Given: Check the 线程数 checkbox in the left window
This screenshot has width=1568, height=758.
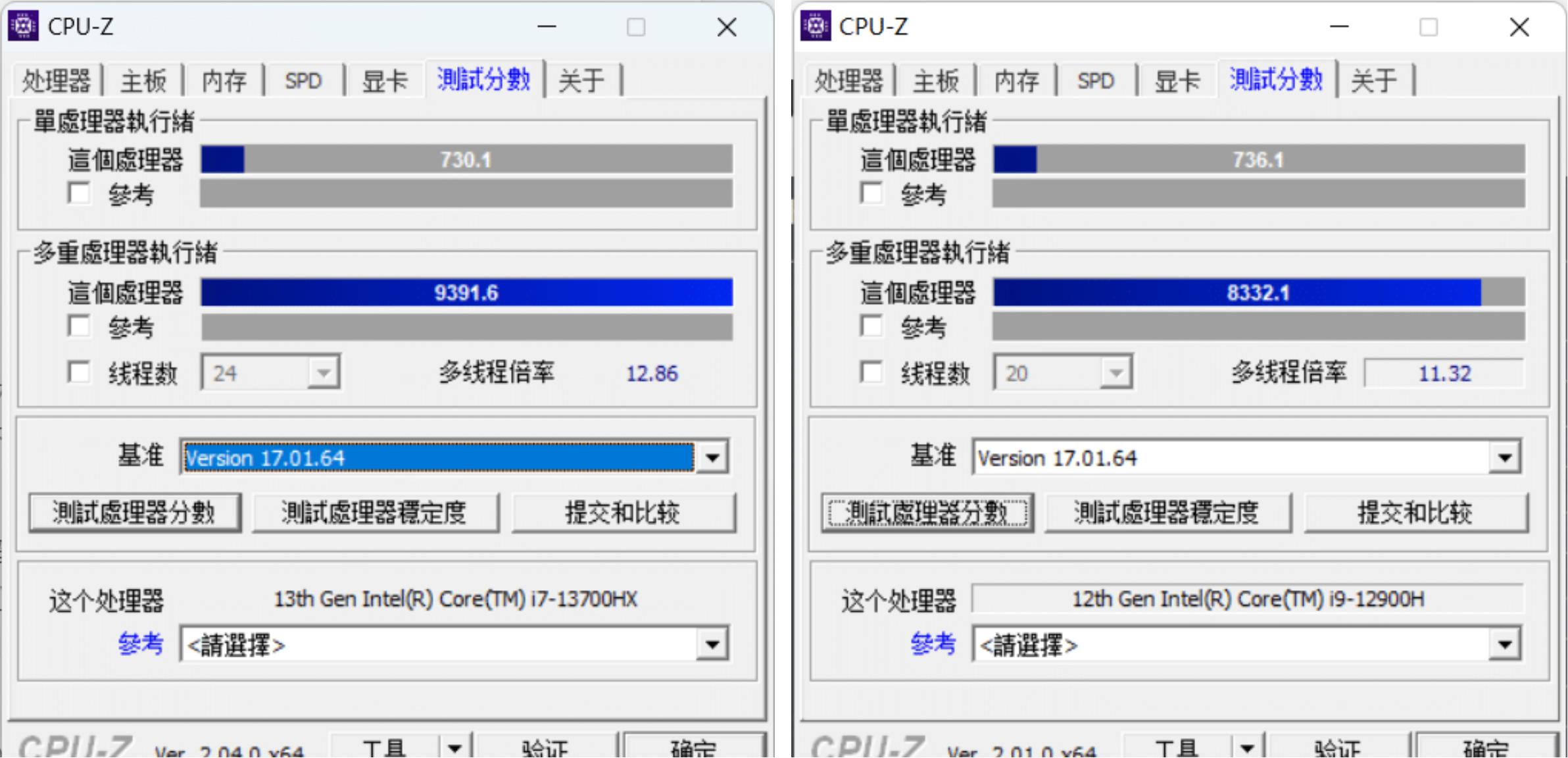Looking at the screenshot, I should coord(80,372).
